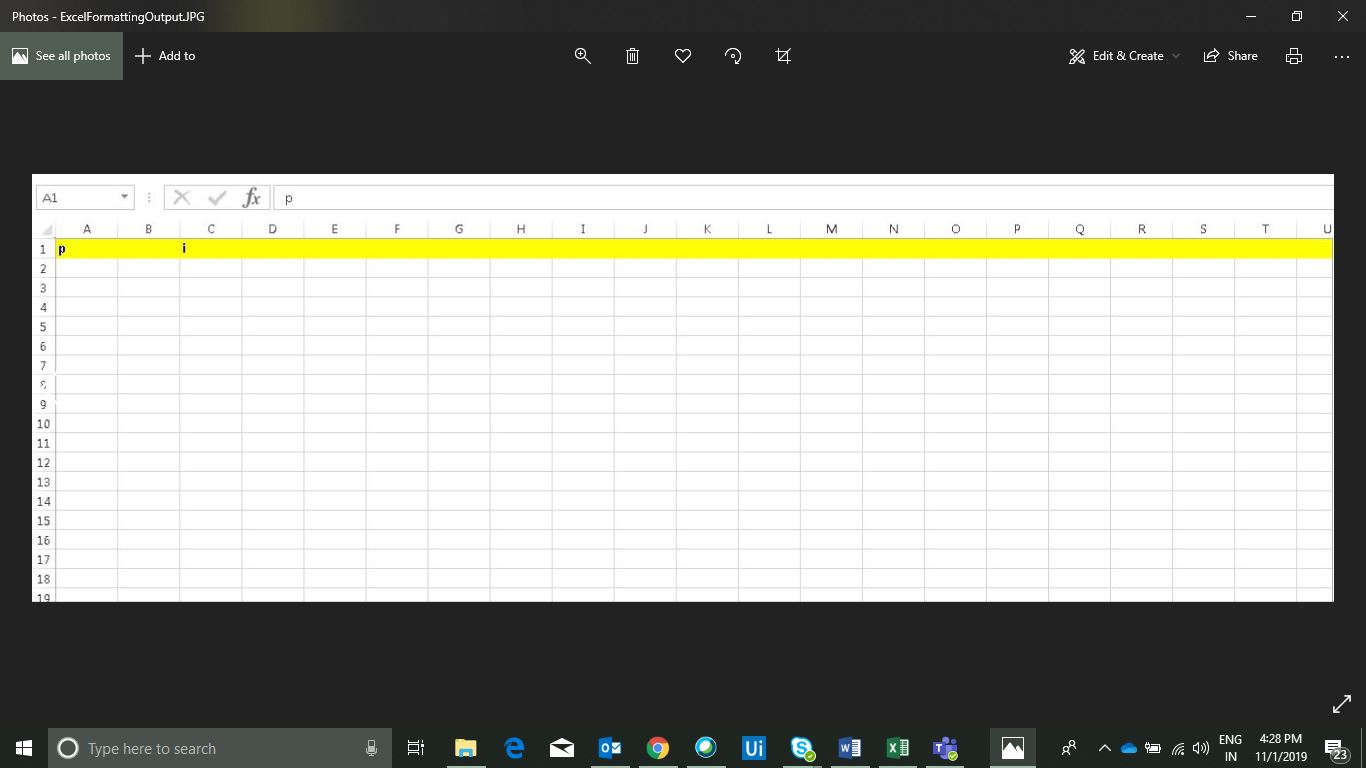Screen dimensions: 1366x768
Task: Delete the photo using the trash icon
Action: tap(632, 56)
